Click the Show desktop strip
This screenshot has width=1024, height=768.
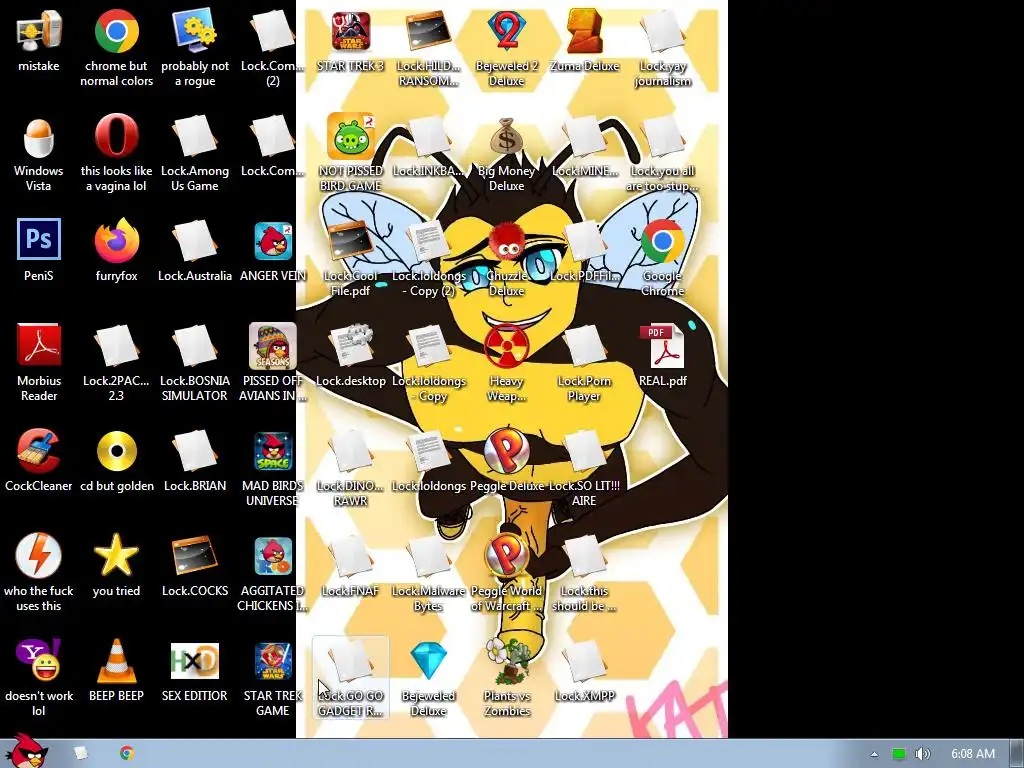(x=1017, y=754)
